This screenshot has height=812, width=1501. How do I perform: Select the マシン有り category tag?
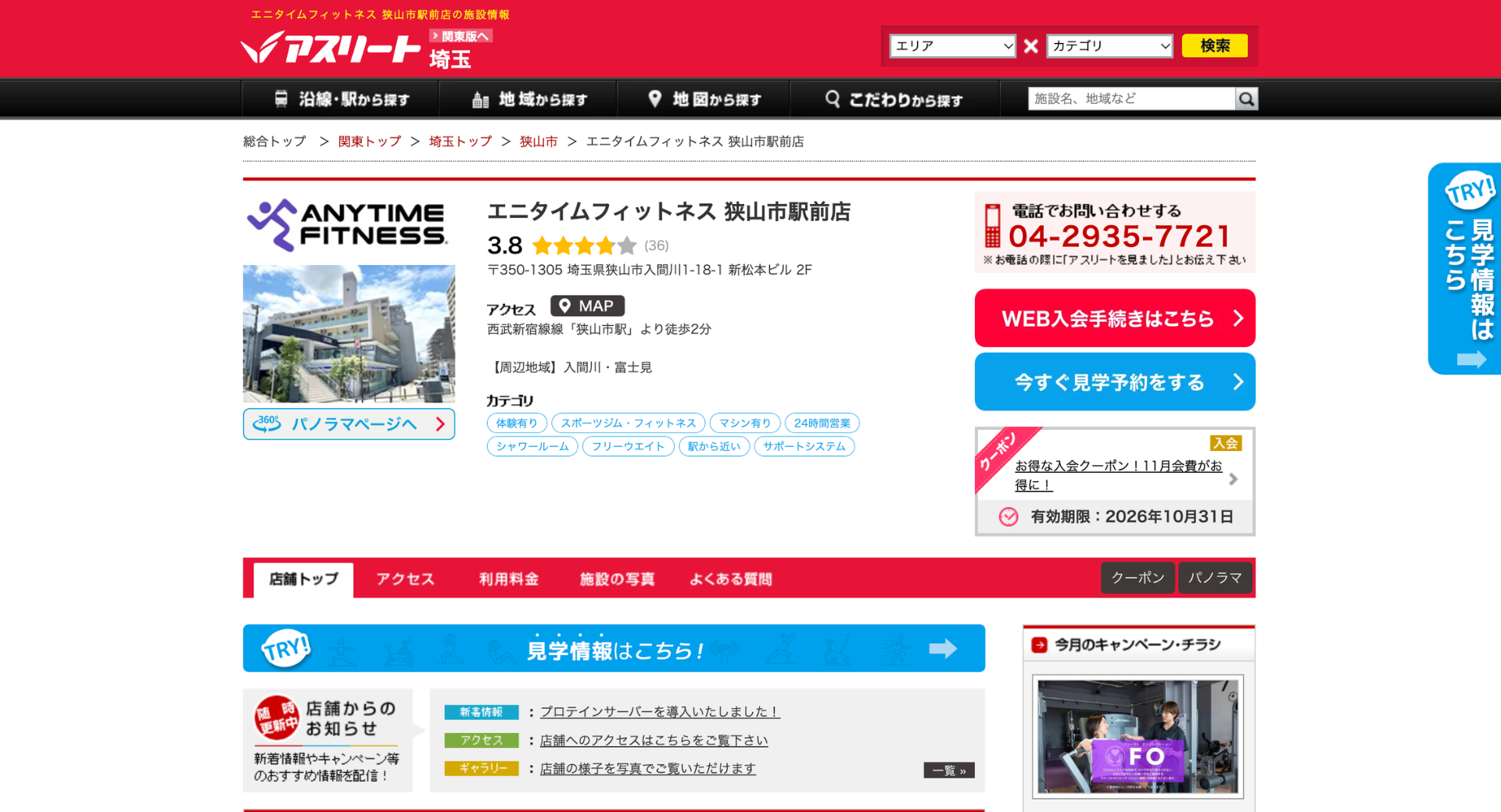pos(745,423)
